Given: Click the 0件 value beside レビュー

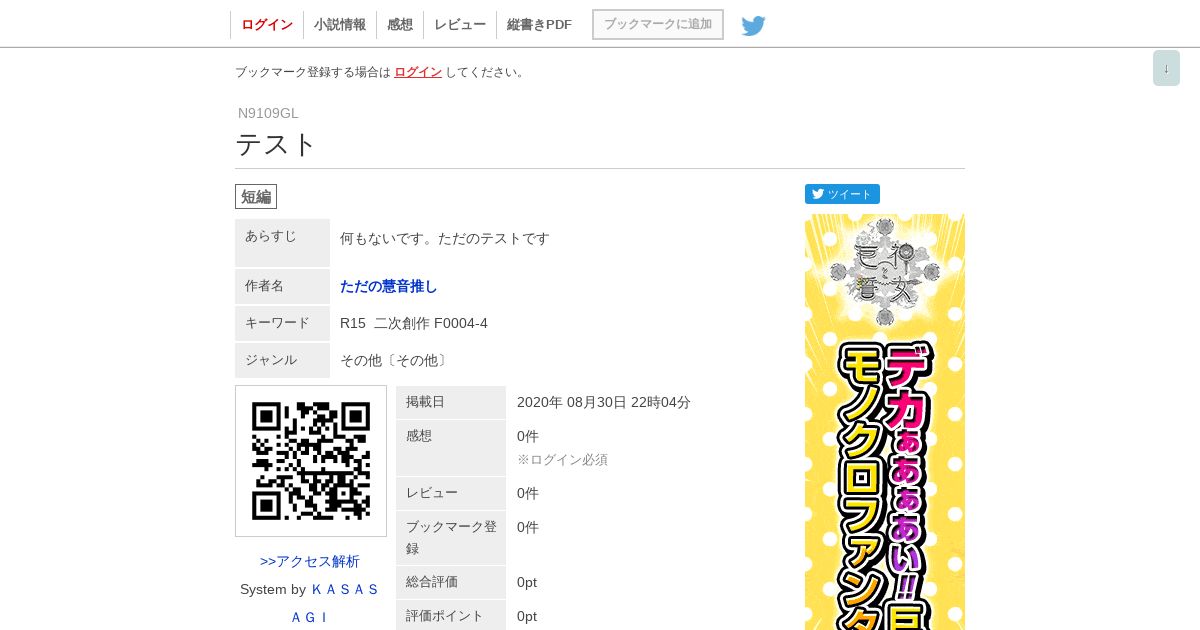Looking at the screenshot, I should tap(528, 493).
